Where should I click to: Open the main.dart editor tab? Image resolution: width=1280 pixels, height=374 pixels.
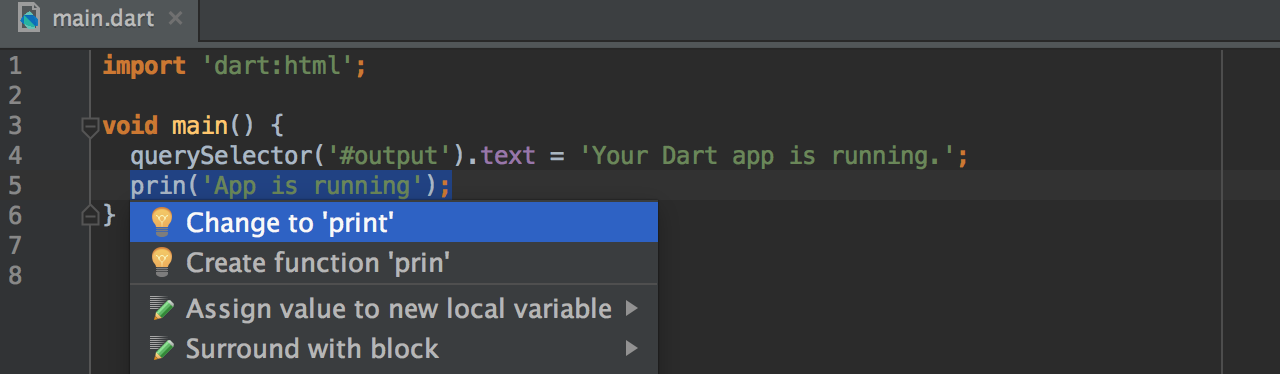[x=100, y=19]
